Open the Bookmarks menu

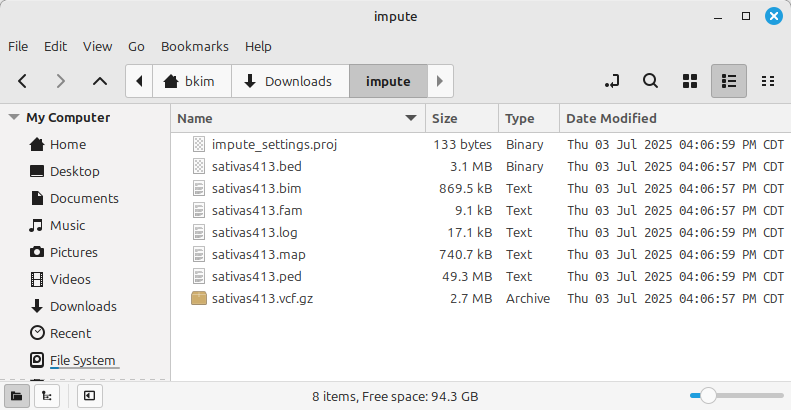(194, 46)
